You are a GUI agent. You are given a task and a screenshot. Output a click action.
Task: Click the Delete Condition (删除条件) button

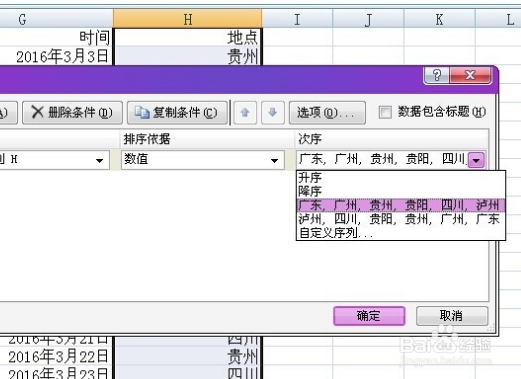(x=72, y=113)
